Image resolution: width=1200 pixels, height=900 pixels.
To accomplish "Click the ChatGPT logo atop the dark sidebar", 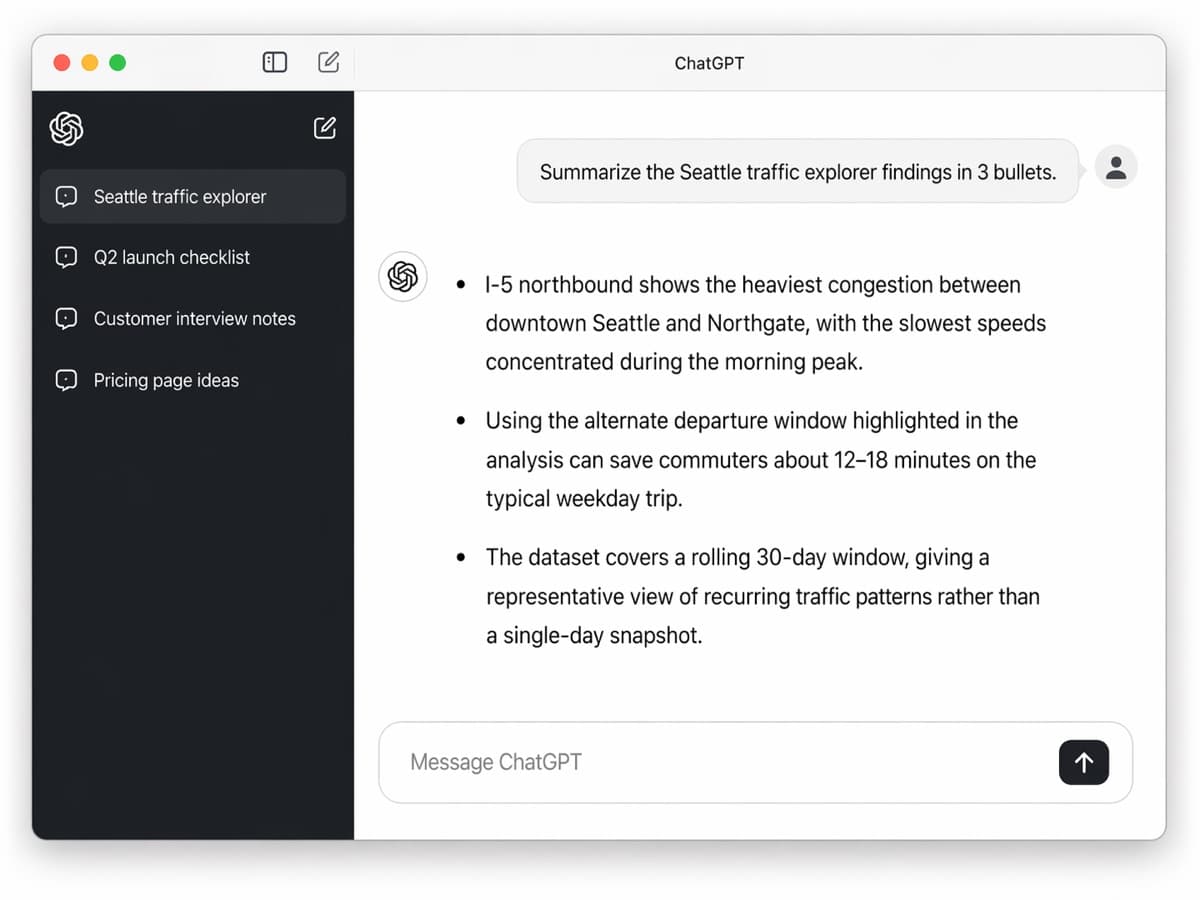I will [66, 128].
